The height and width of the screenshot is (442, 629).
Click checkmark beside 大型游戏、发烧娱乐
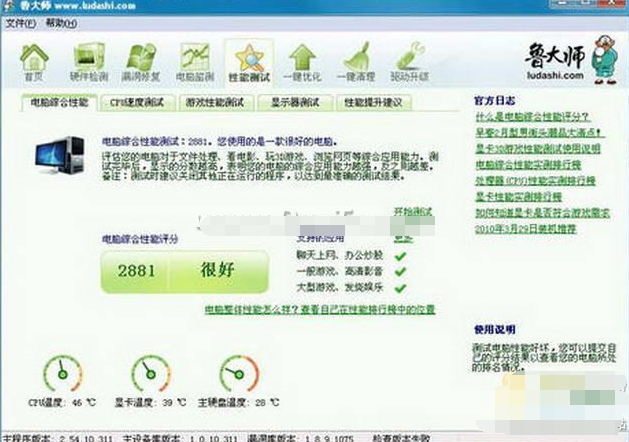pos(400,288)
